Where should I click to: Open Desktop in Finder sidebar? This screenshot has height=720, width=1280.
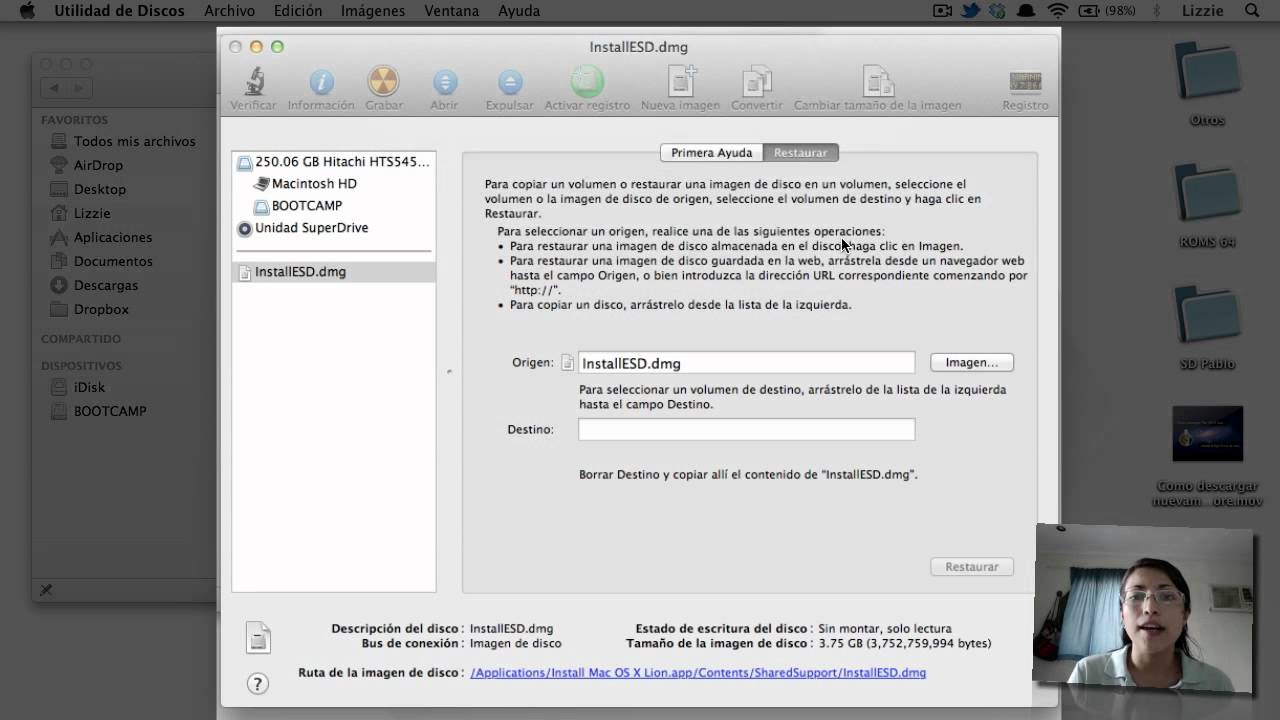[x=88, y=189]
